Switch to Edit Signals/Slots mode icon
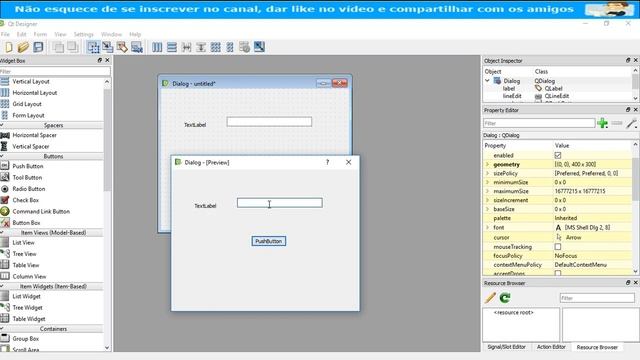This screenshot has height=360, width=640. click(108, 47)
